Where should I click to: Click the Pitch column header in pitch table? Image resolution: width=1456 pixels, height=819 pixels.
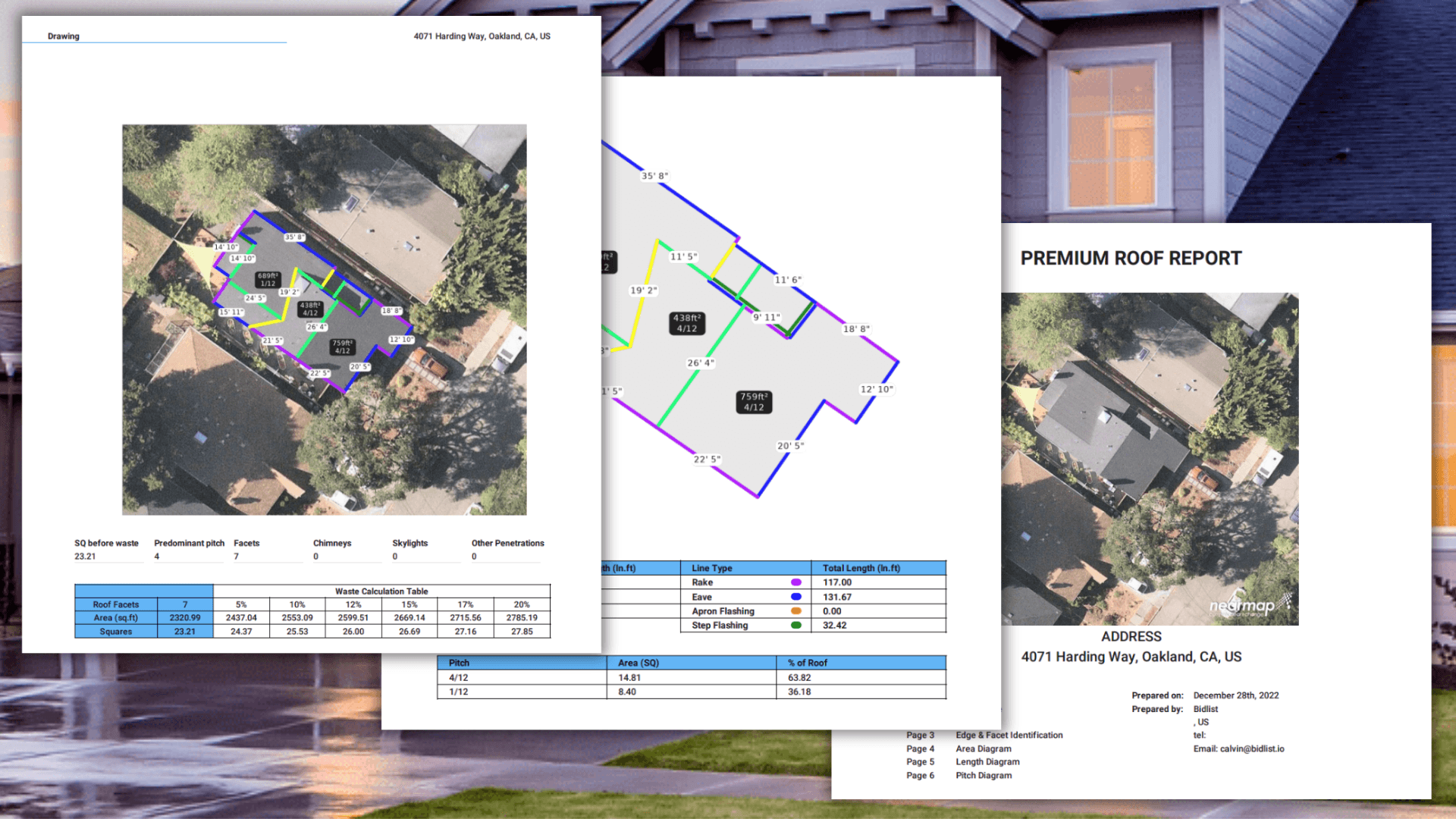click(460, 663)
